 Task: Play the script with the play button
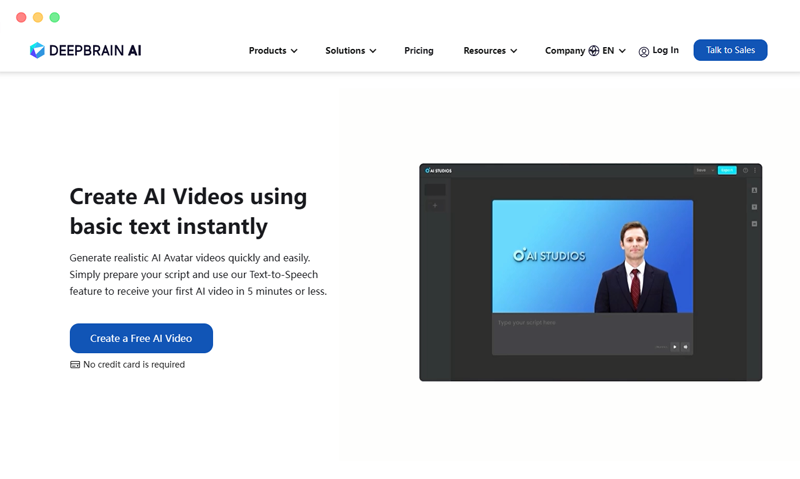pos(674,347)
